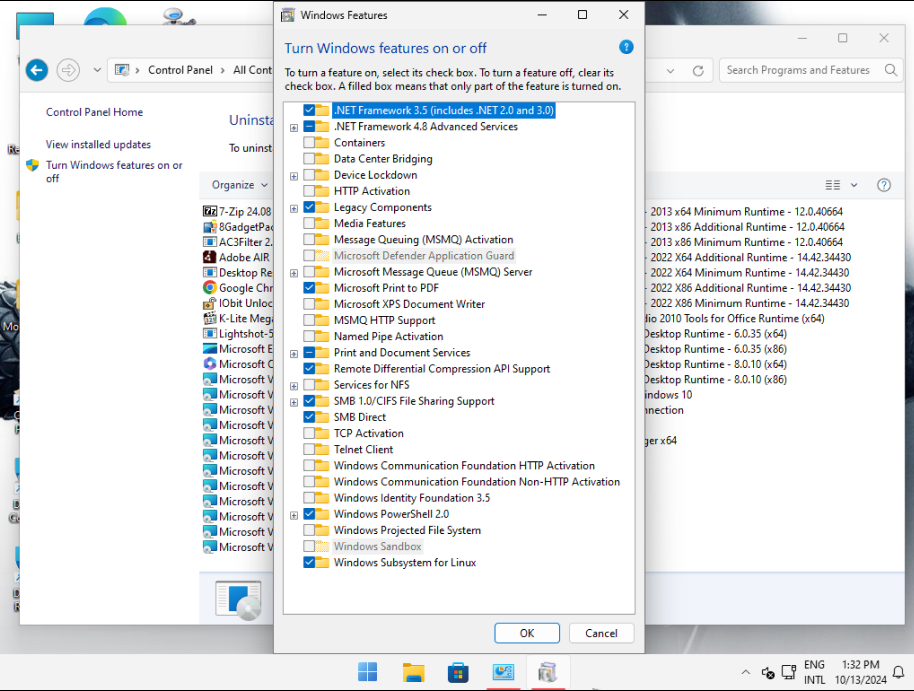Screen dimensions: 914x691
Task: Select Named Pipe Activation feature row
Action: click(388, 336)
